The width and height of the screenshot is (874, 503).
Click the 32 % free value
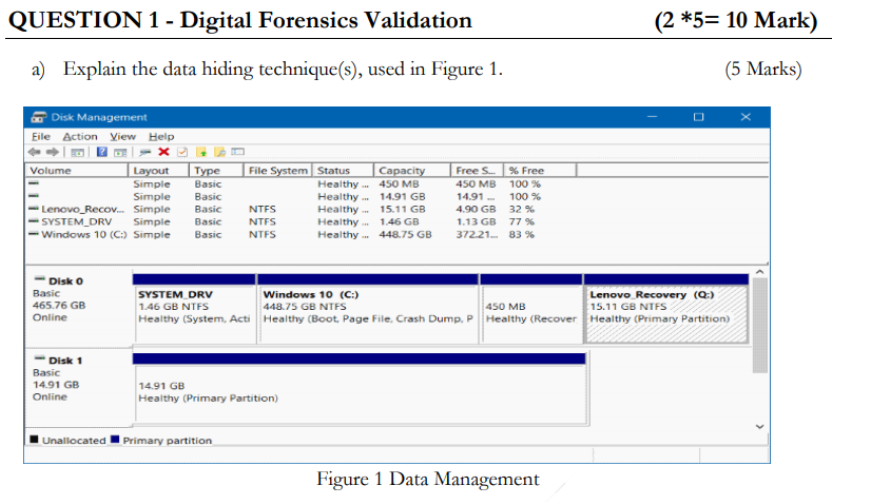tap(521, 209)
